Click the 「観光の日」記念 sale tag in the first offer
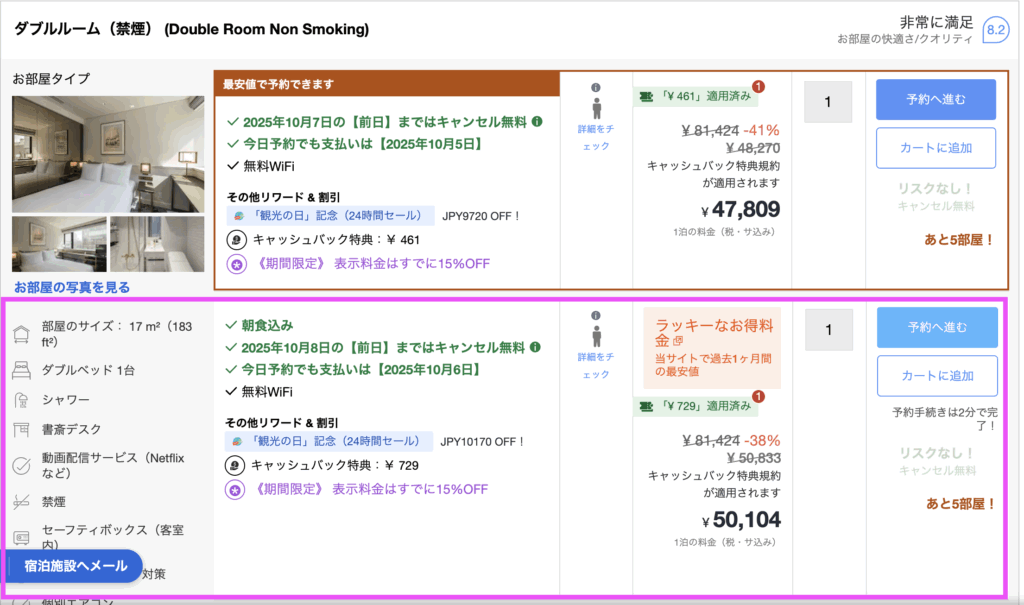This screenshot has height=605, width=1024. point(330,216)
